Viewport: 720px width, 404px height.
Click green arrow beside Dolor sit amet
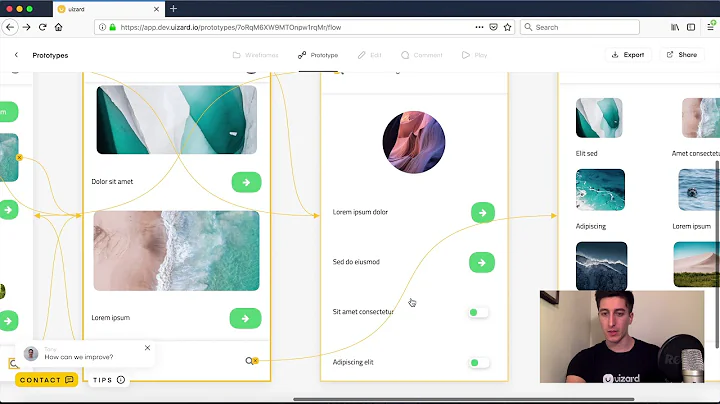(x=247, y=182)
